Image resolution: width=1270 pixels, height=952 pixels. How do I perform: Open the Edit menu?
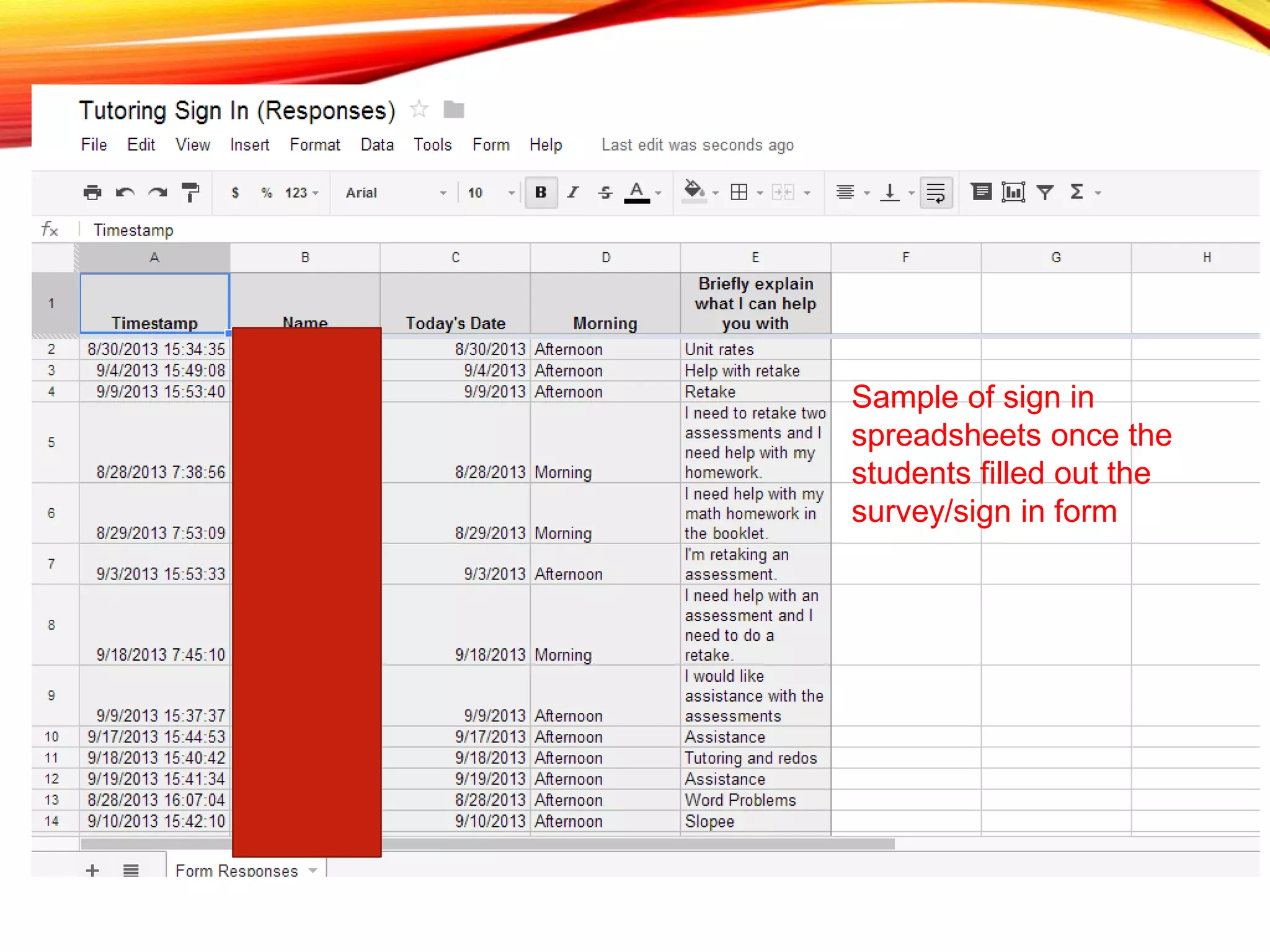141,145
